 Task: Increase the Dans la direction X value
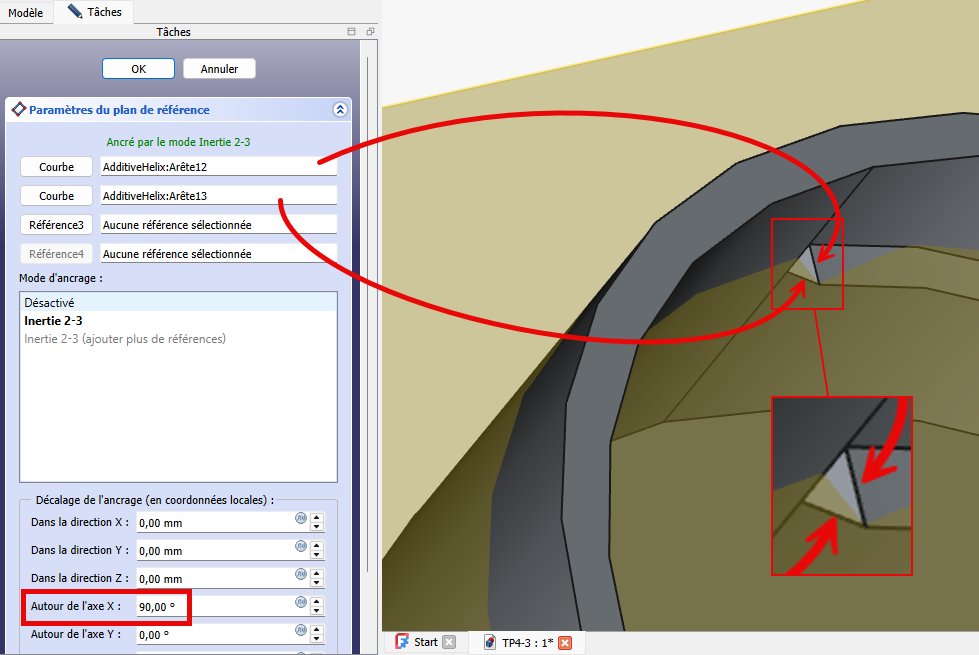pyautogui.click(x=317, y=517)
